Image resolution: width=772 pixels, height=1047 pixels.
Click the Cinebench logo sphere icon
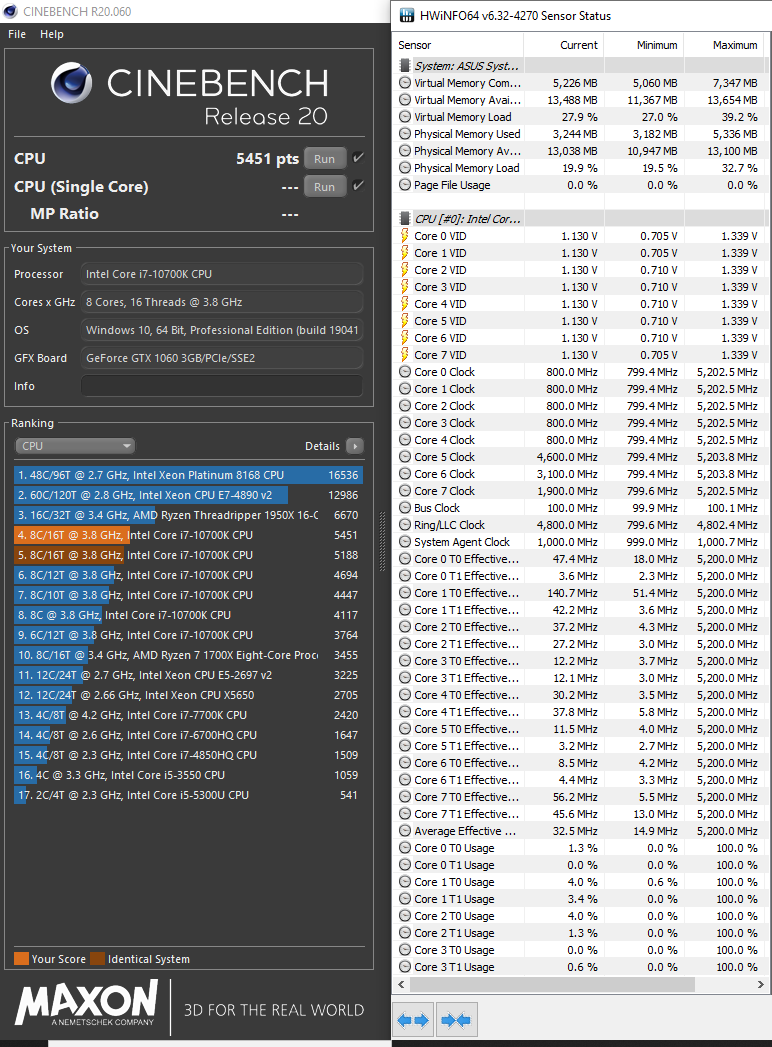click(x=71, y=83)
